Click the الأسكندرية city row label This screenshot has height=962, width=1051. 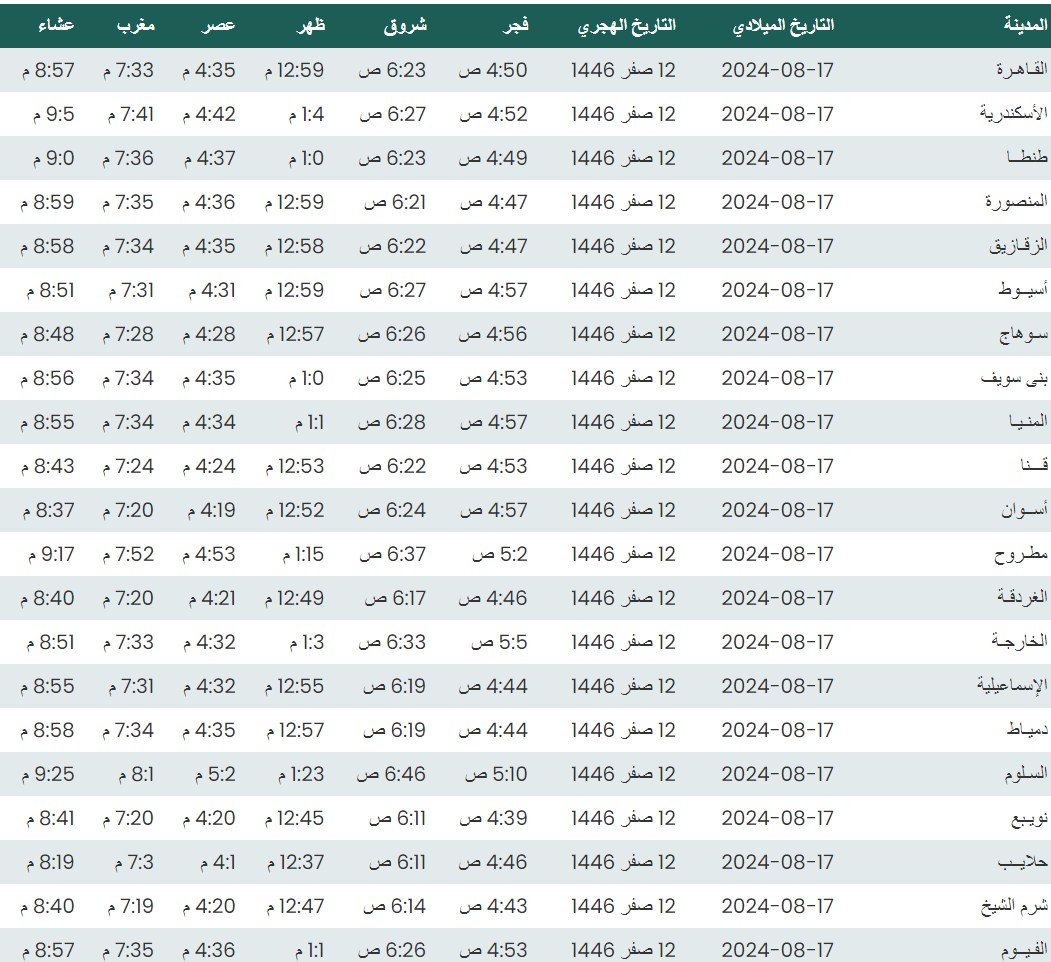point(1013,114)
